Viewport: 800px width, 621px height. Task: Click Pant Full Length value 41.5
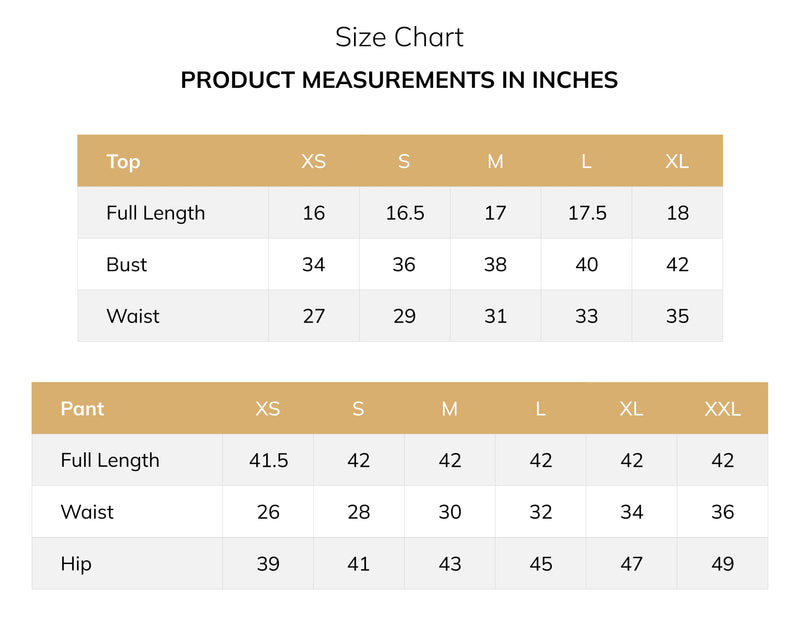tap(268, 460)
